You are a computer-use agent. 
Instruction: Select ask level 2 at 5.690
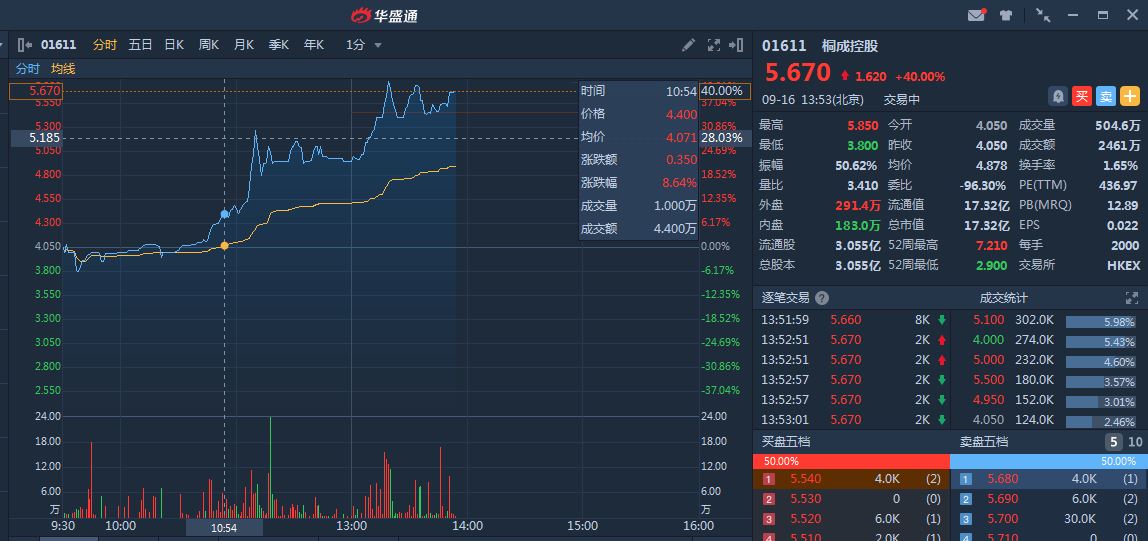[1049, 499]
